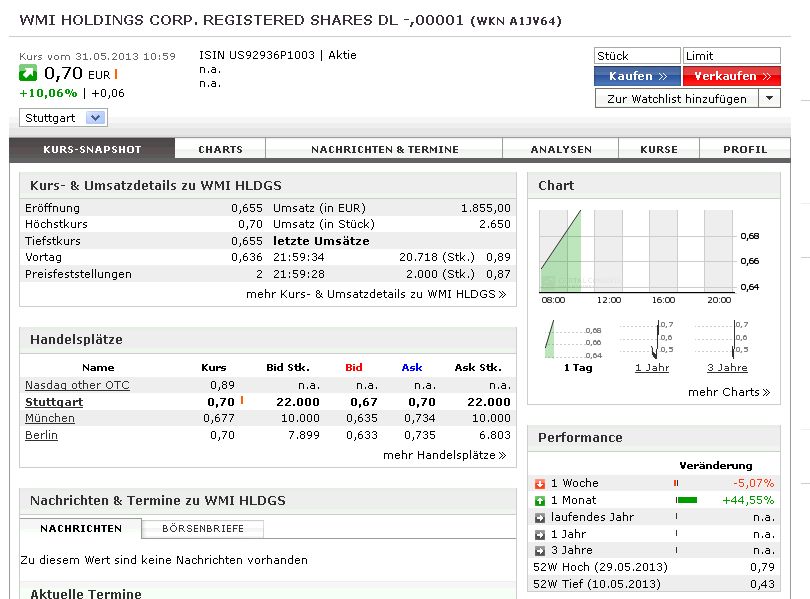This screenshot has width=810, height=599.
Task: Open the Stuttgart trading venue link
Action: 54,402
